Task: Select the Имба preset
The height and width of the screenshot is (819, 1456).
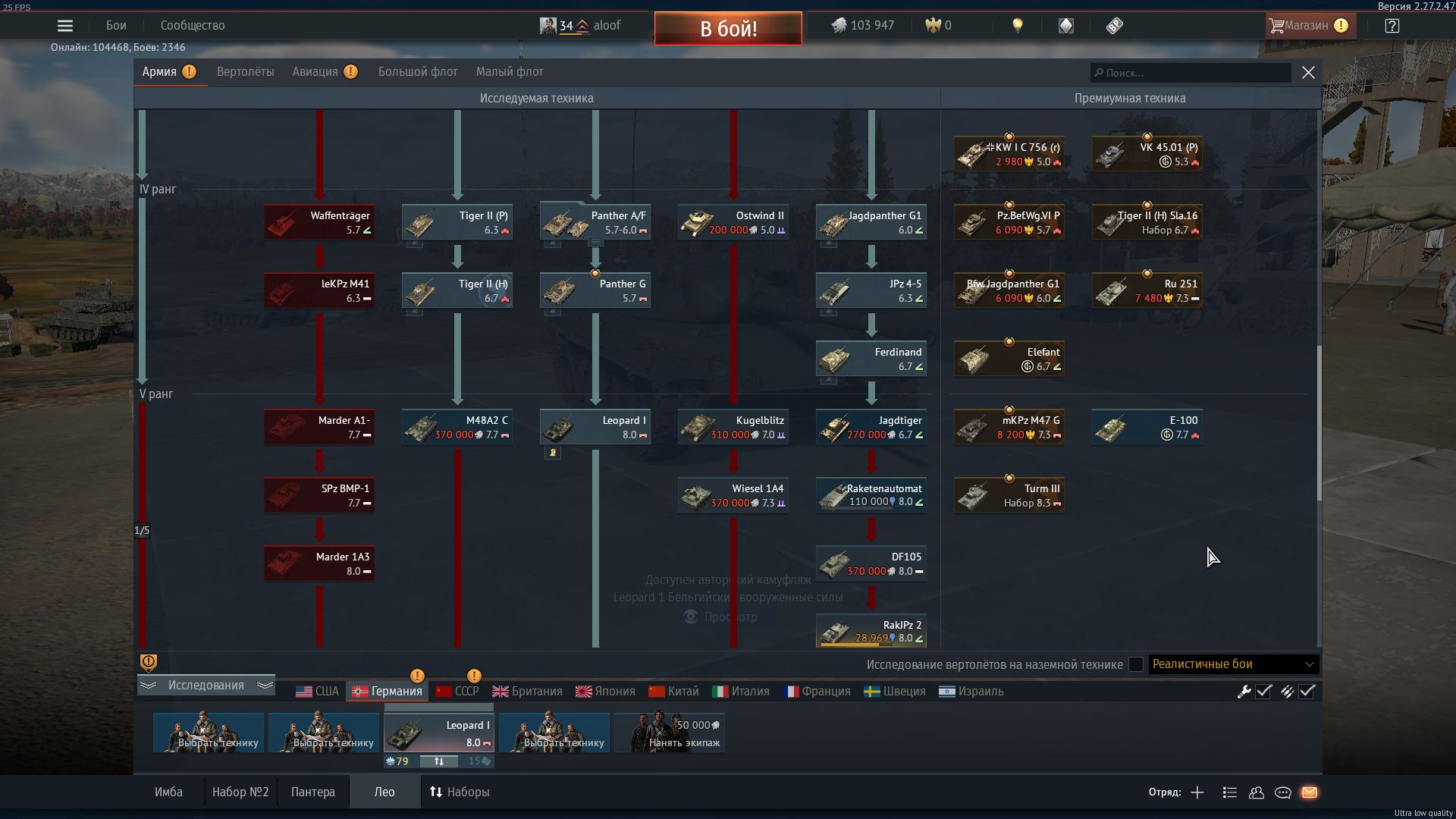Action: tap(168, 792)
